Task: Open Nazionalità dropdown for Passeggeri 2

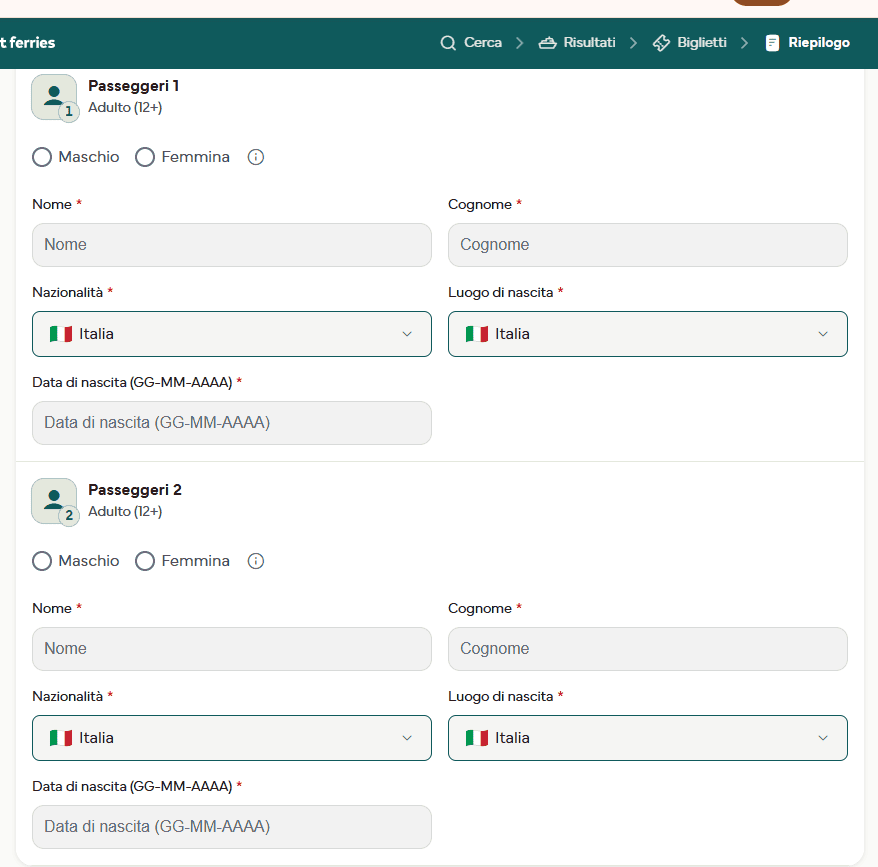Action: click(232, 738)
